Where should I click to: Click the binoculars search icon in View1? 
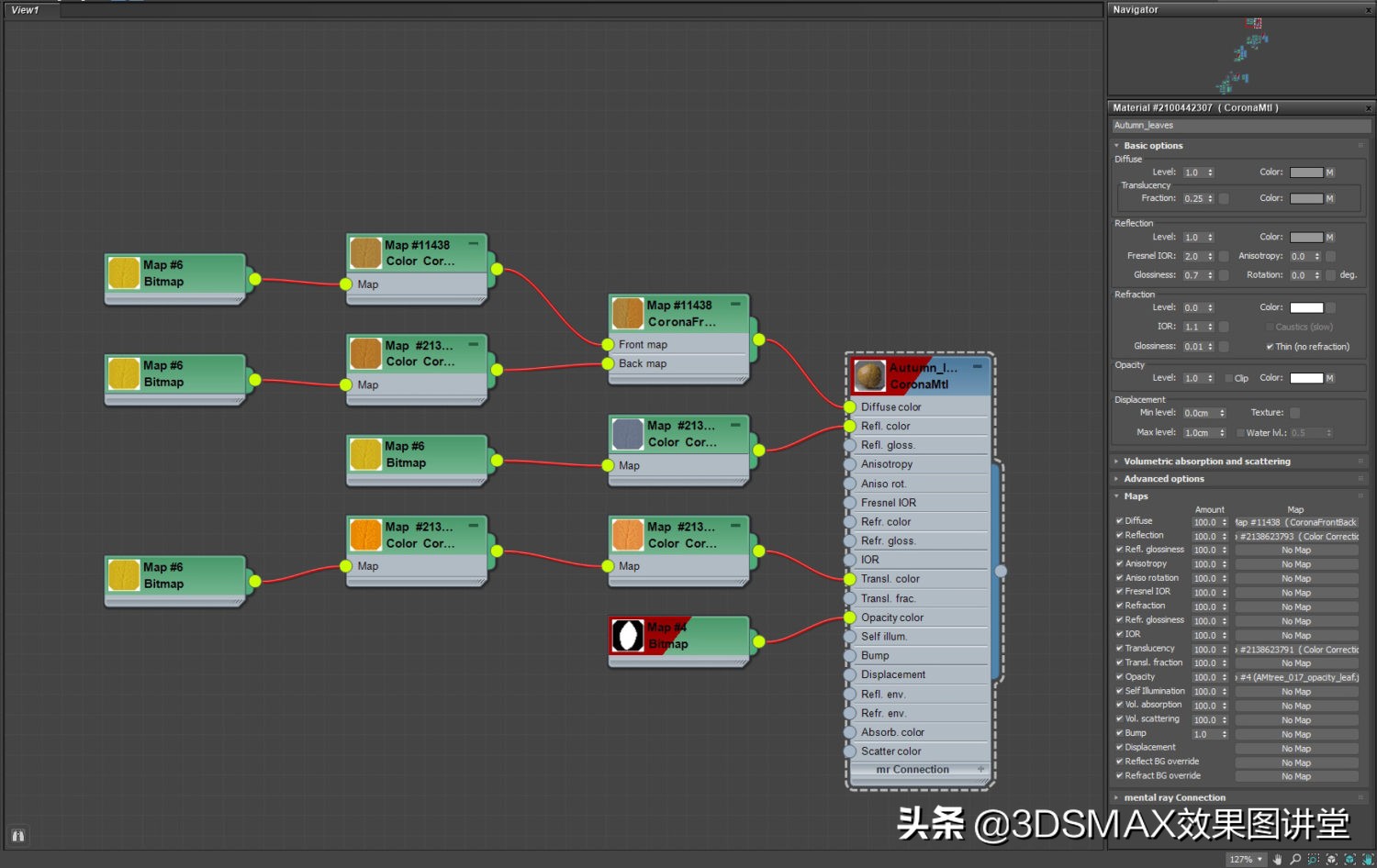17,836
